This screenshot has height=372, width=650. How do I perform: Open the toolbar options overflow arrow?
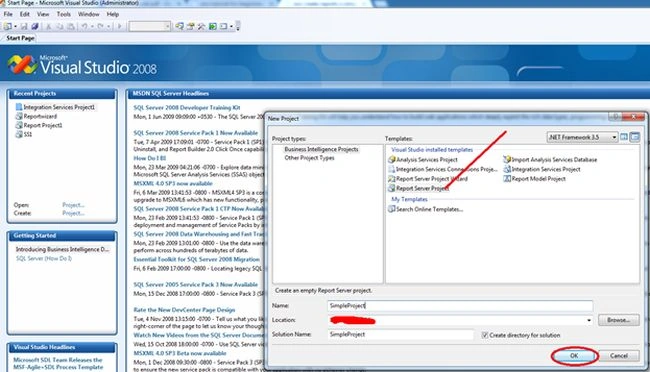click(x=238, y=27)
